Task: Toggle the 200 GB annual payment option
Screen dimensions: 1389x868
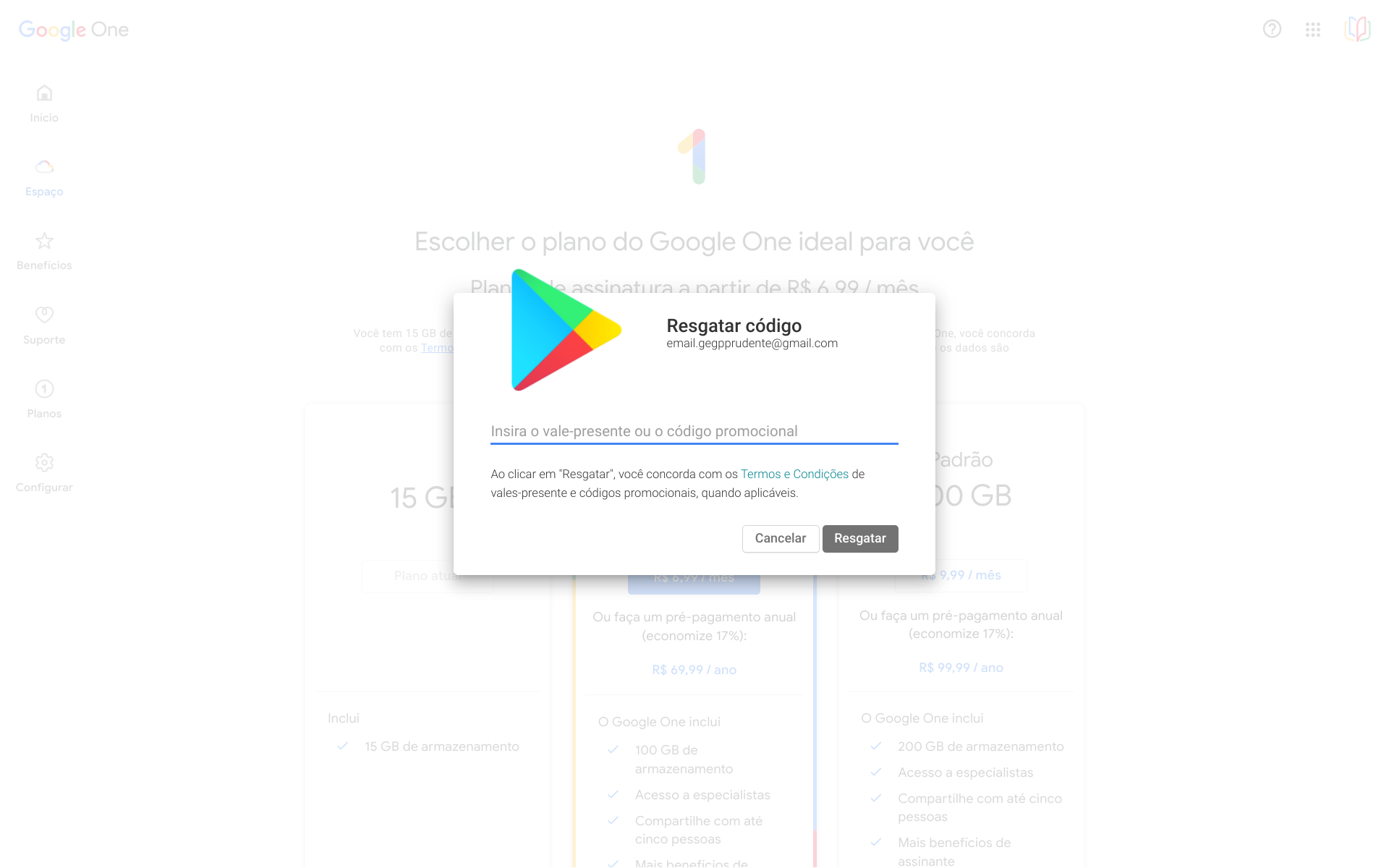Action: click(x=961, y=666)
